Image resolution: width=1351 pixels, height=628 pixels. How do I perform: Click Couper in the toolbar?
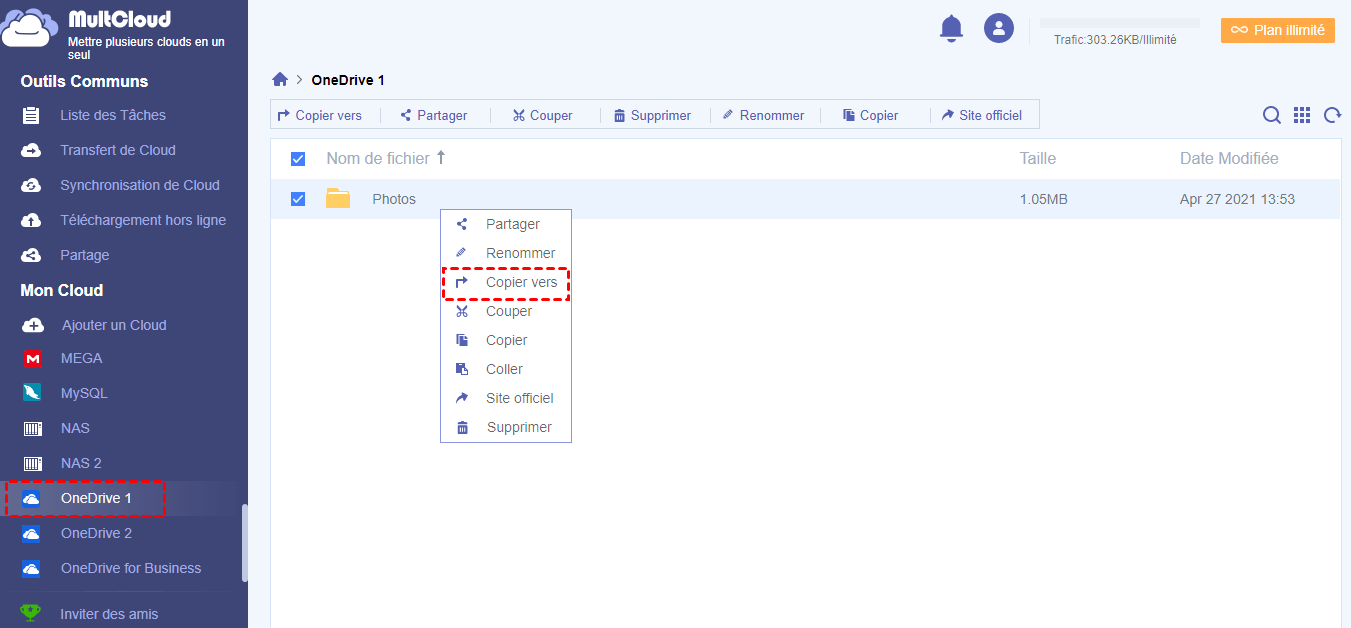tap(542, 115)
